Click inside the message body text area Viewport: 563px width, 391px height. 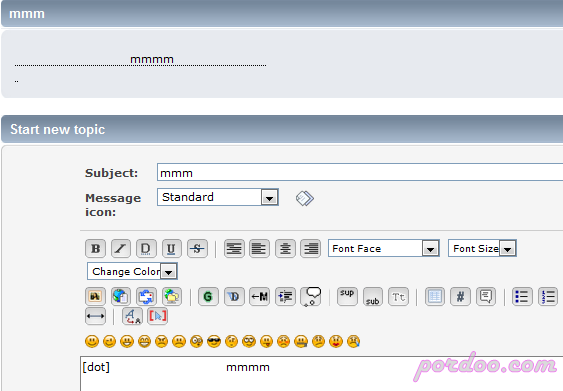click(x=321, y=374)
